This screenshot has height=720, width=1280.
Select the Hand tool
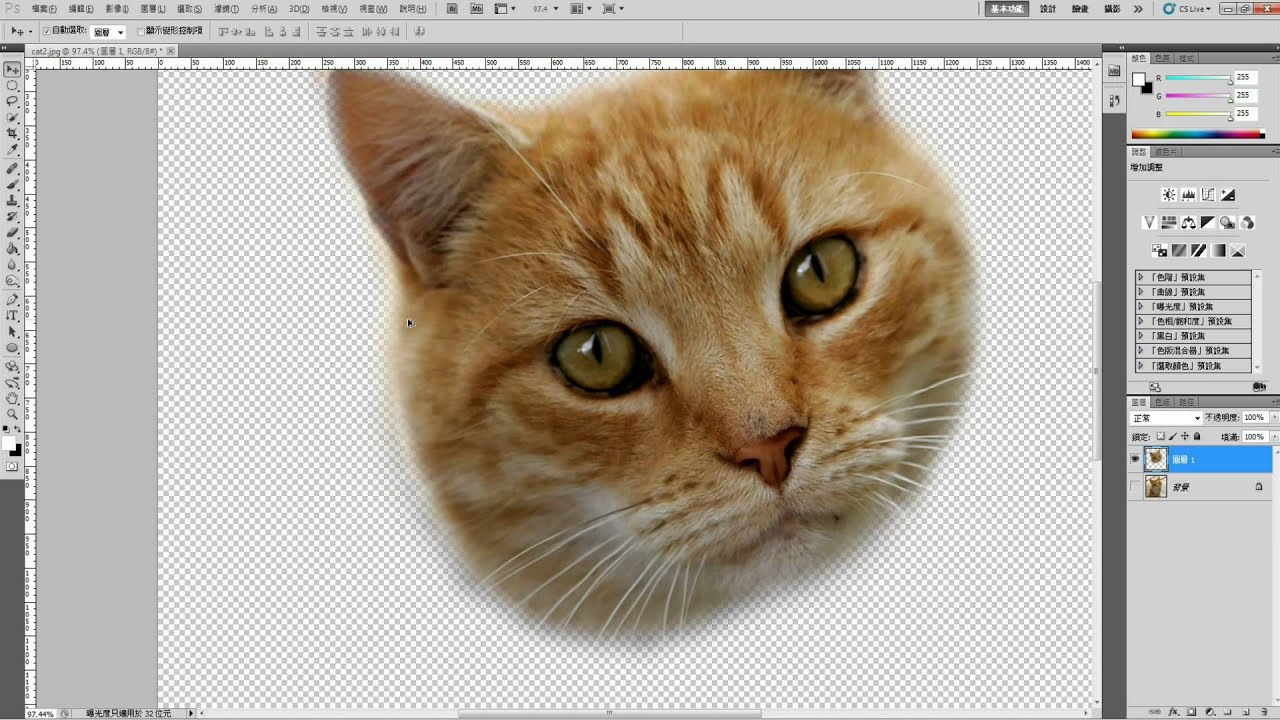point(12,398)
